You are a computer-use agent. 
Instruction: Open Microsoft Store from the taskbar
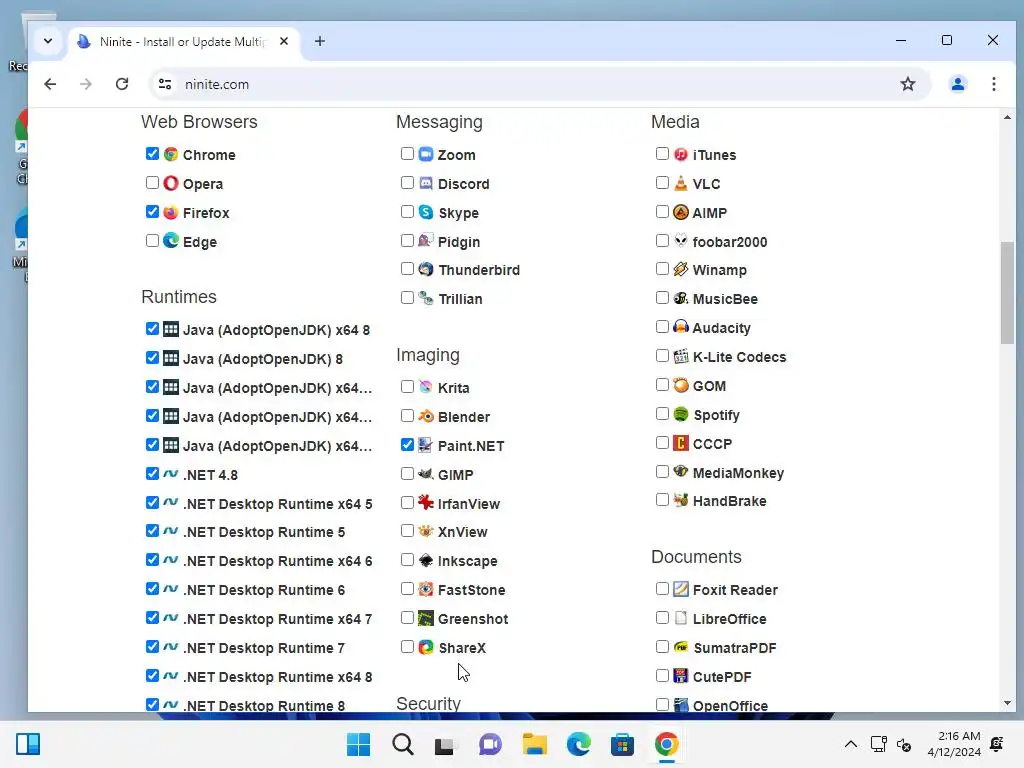click(x=622, y=744)
